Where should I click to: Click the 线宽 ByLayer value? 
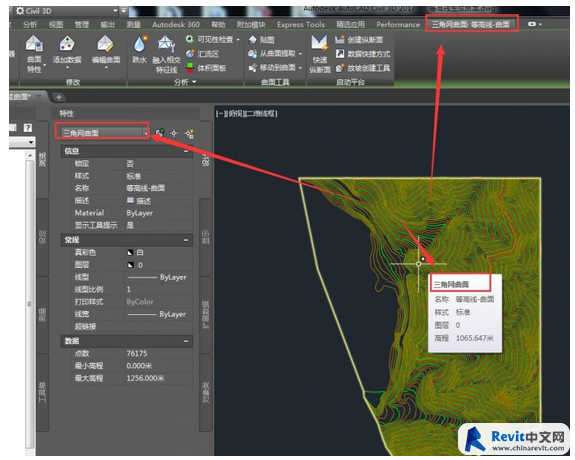(x=157, y=314)
